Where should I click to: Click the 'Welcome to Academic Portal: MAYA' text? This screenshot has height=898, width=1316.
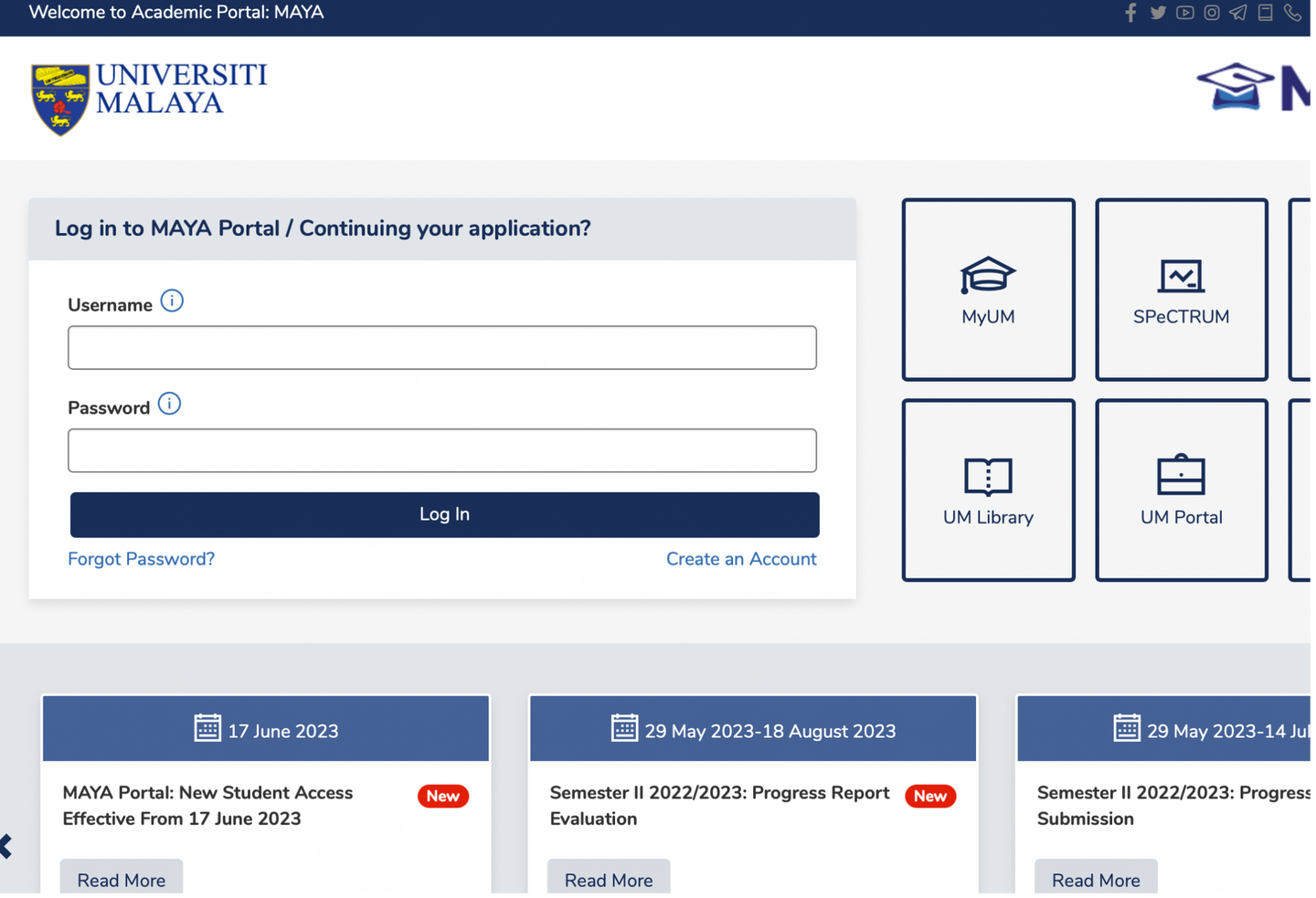point(176,13)
